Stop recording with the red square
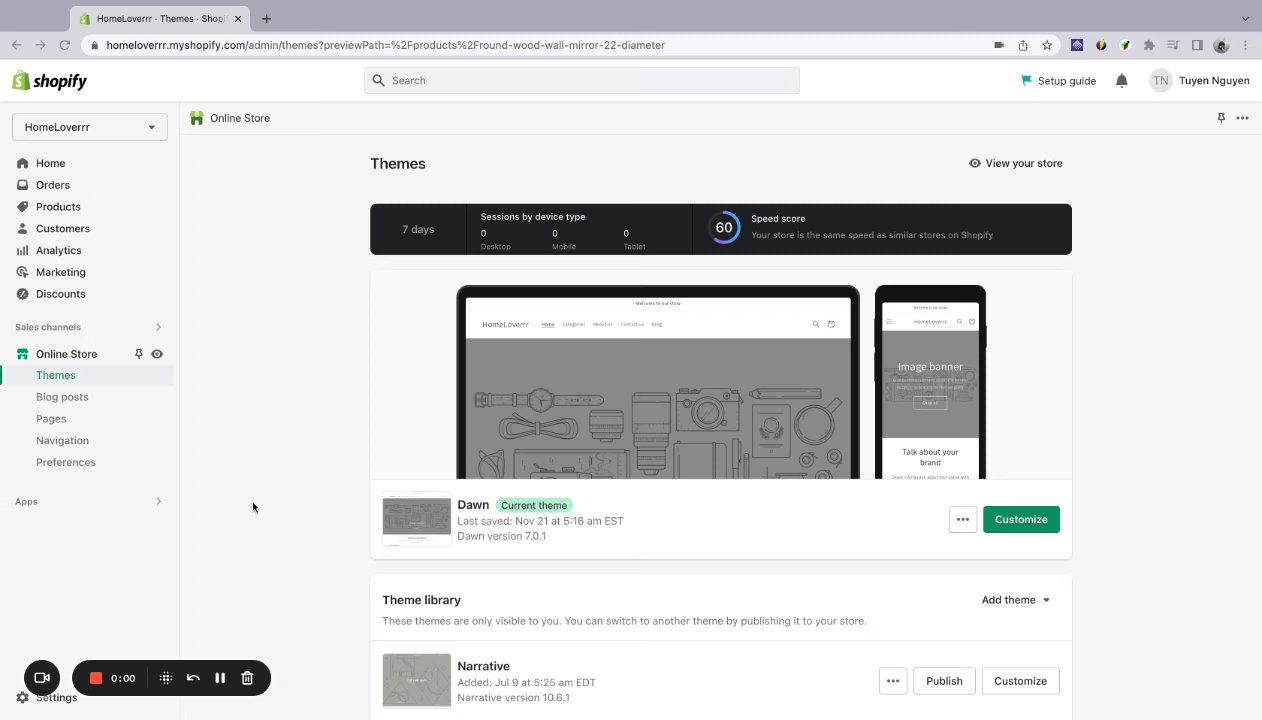 pyautogui.click(x=96, y=678)
